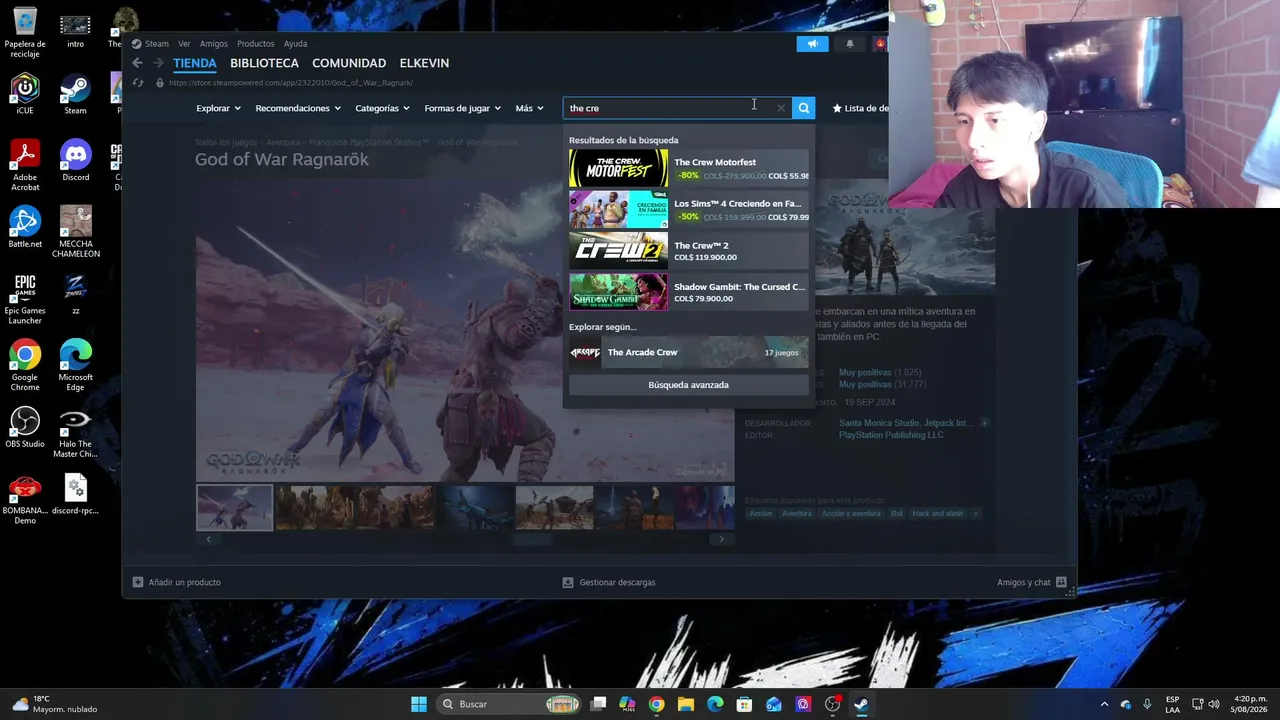Open the ELKEVIN profile tab
Image resolution: width=1280 pixels, height=720 pixels.
coord(424,63)
